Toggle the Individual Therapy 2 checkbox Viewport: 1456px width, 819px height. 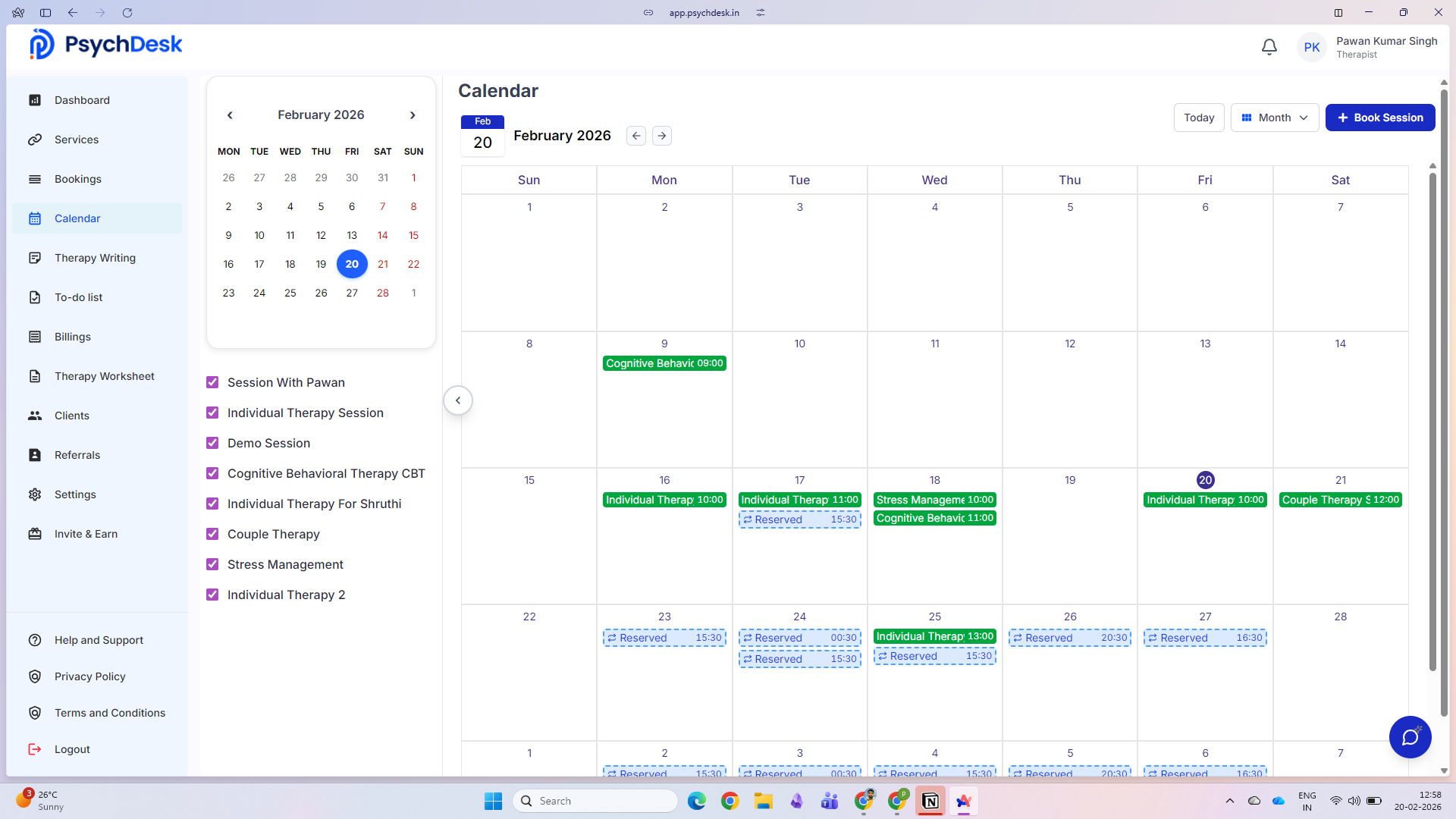(212, 595)
